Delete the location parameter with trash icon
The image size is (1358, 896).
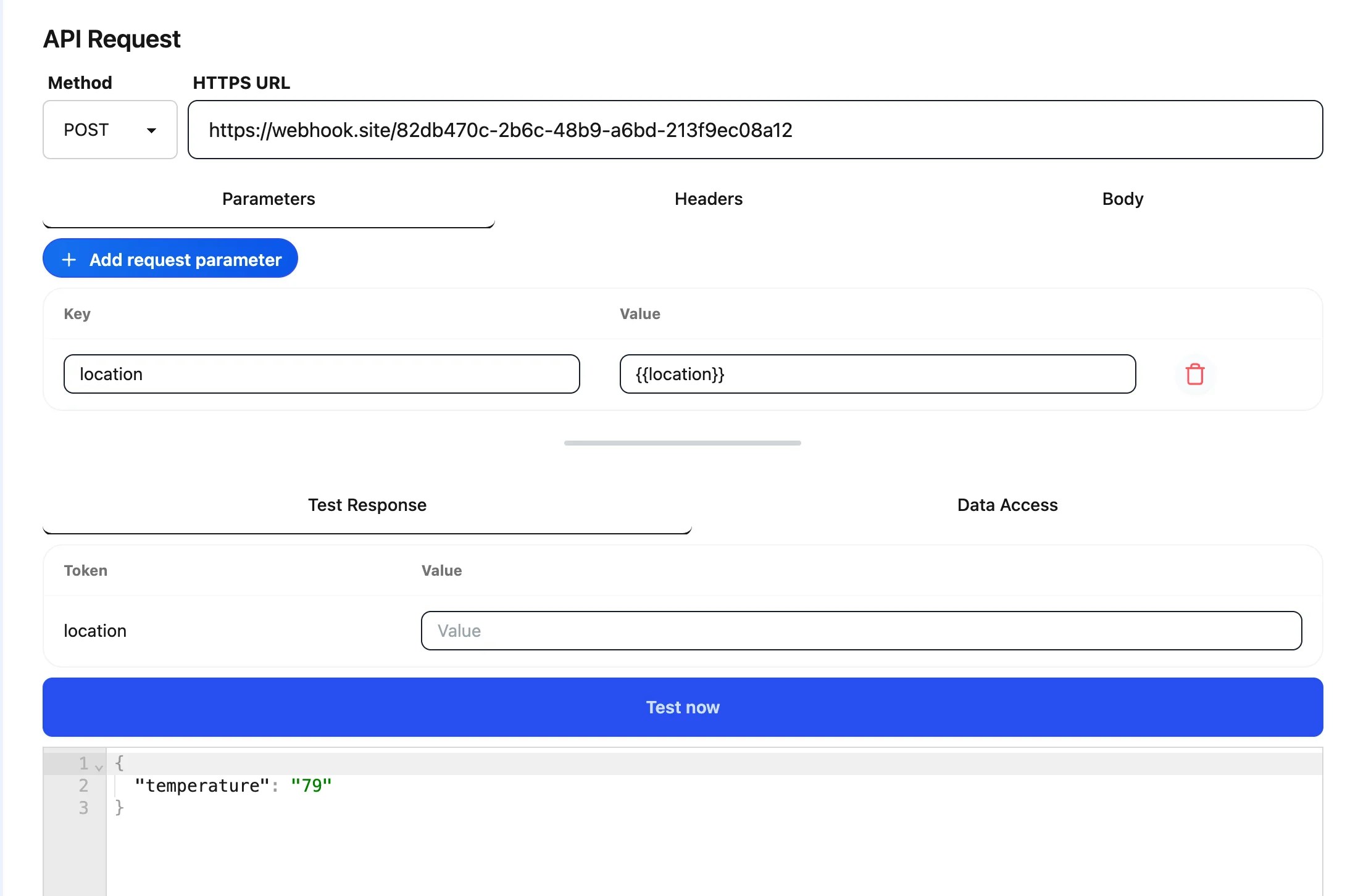point(1194,375)
